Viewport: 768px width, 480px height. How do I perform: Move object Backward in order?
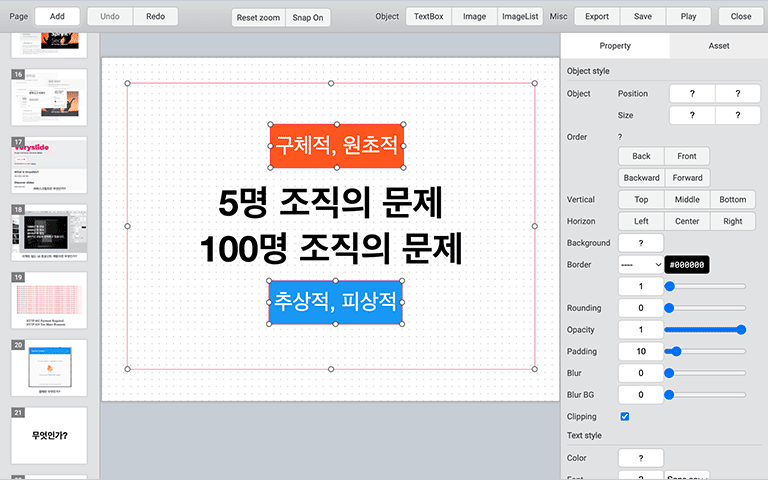(641, 178)
